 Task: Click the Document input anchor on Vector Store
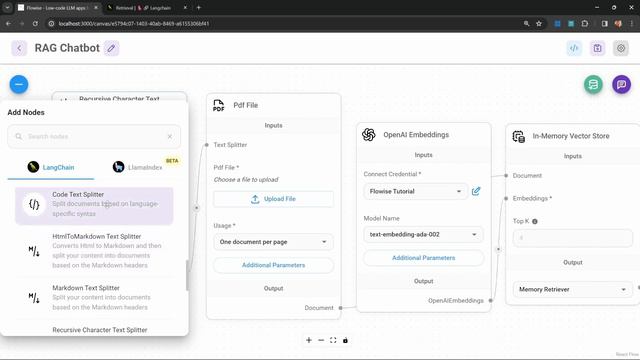[x=506, y=176]
